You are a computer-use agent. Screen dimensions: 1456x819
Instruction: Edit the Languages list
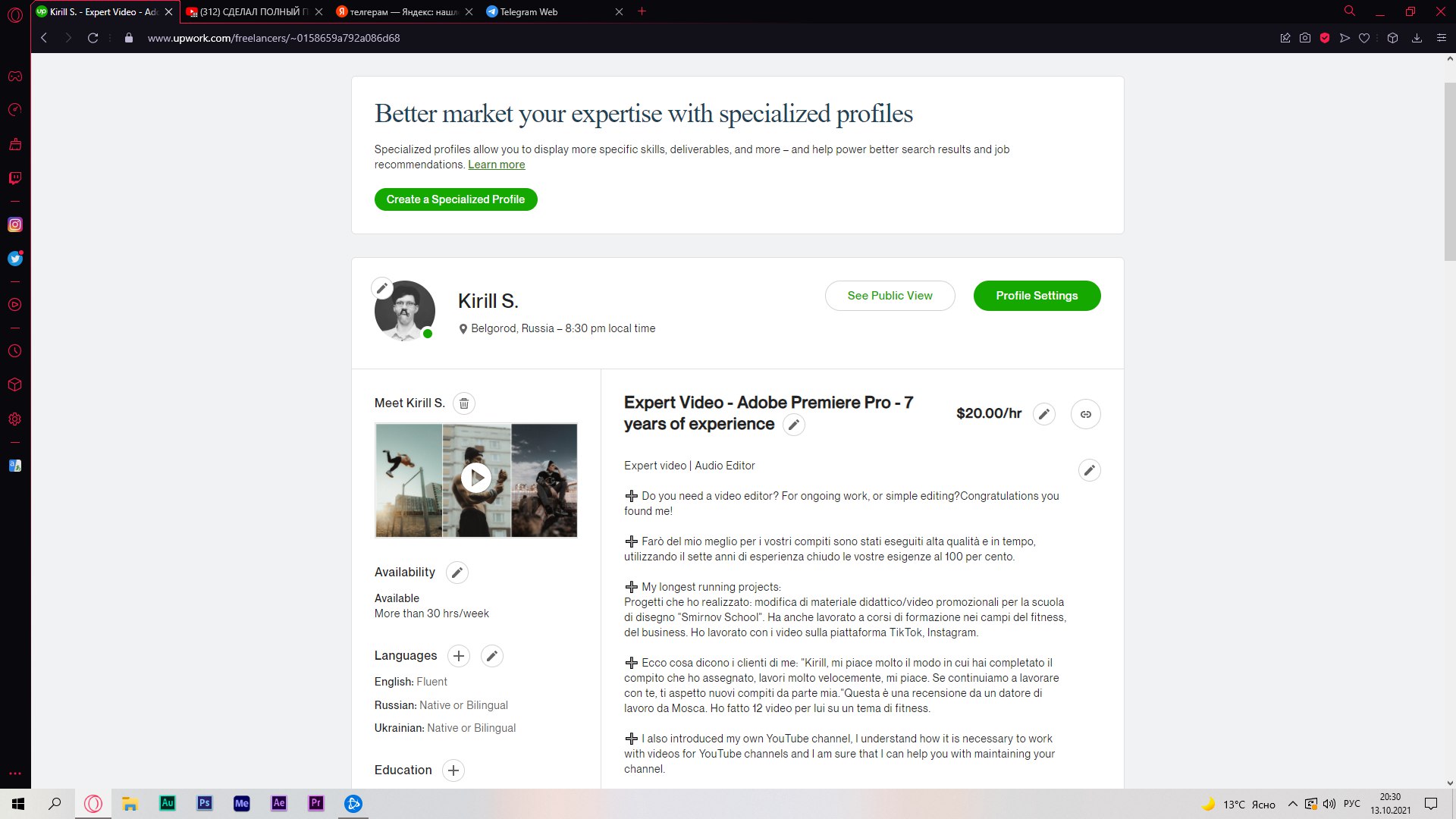492,656
